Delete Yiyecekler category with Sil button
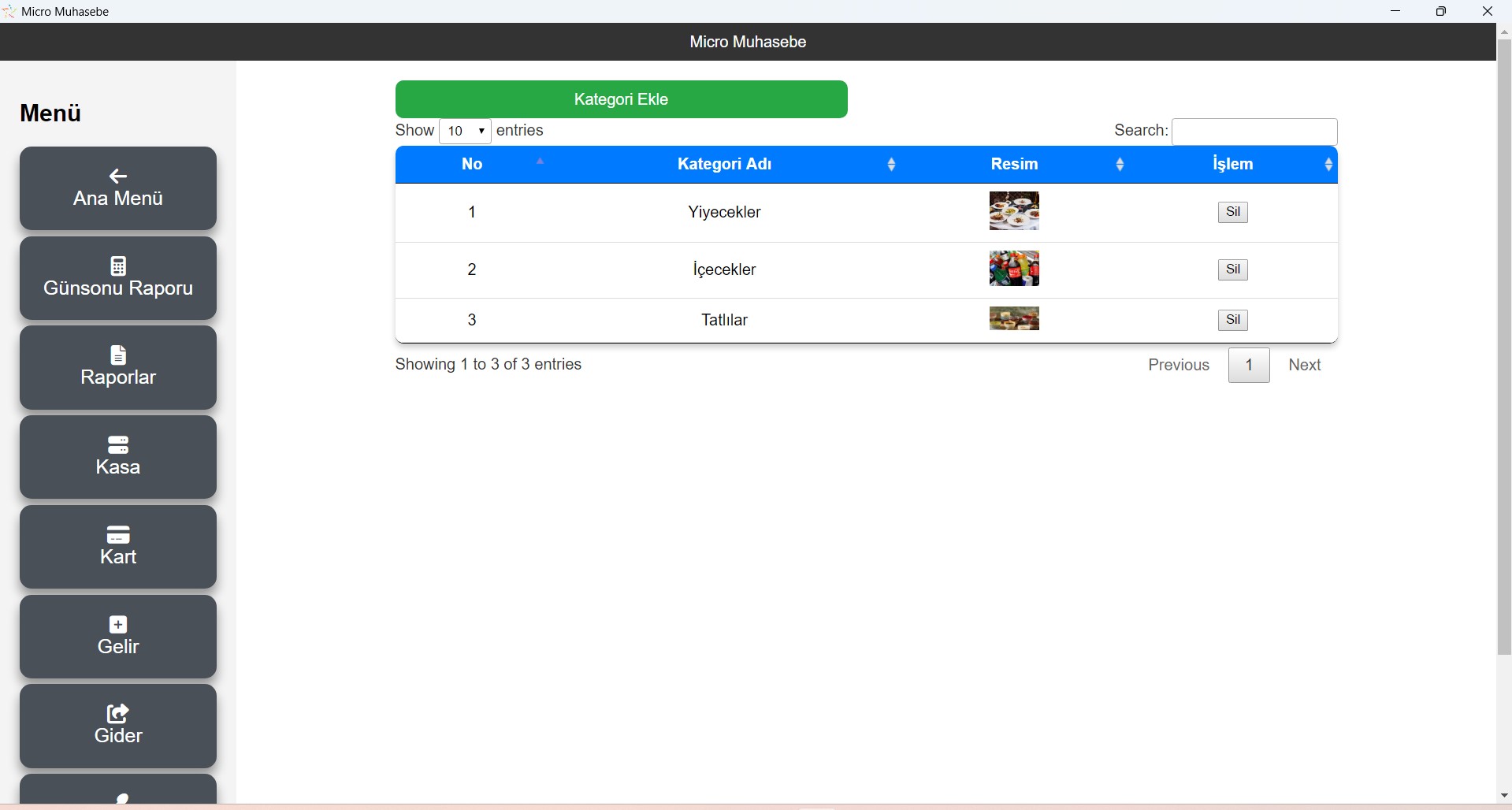The image size is (1512, 810). [1232, 212]
